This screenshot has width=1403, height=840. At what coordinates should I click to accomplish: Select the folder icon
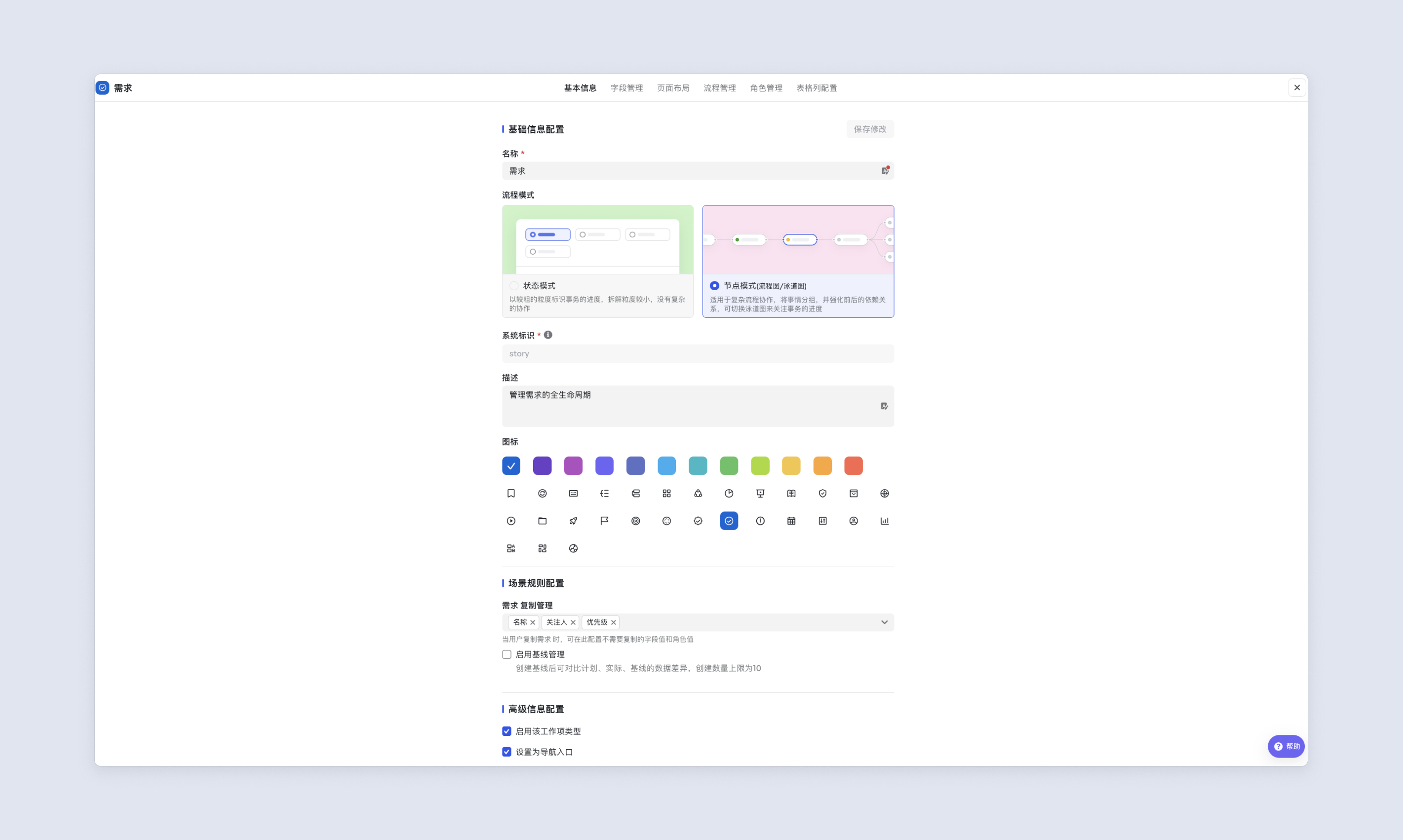coord(542,521)
